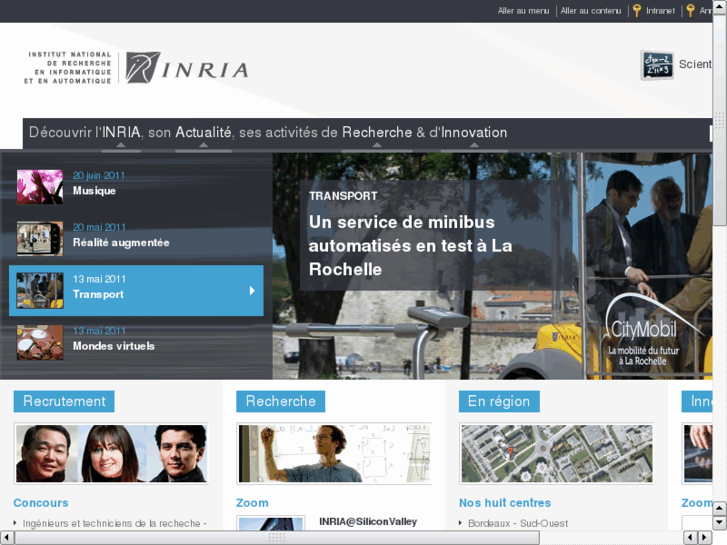727x545 pixels.
Task: Click the vertical scrollbar up arrow at top
Action: 720,6
